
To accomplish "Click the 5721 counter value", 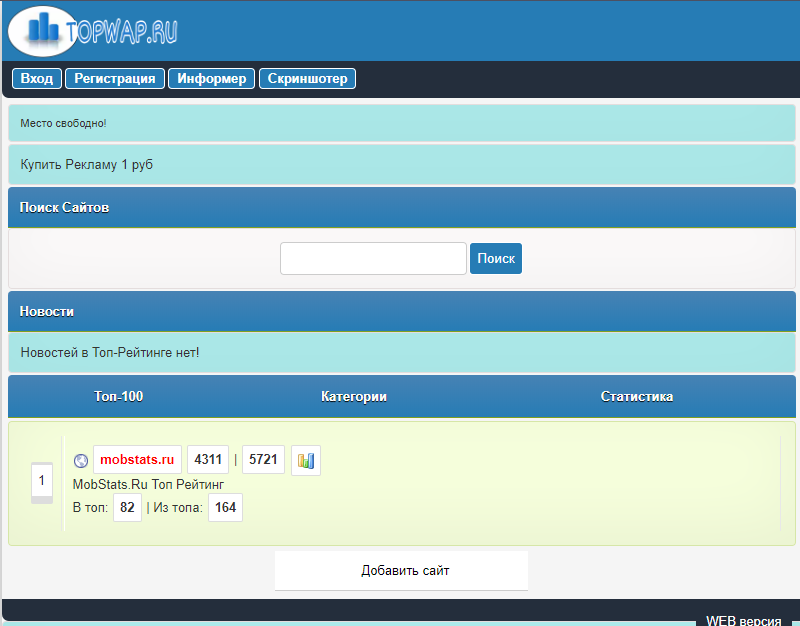I will pos(263,460).
